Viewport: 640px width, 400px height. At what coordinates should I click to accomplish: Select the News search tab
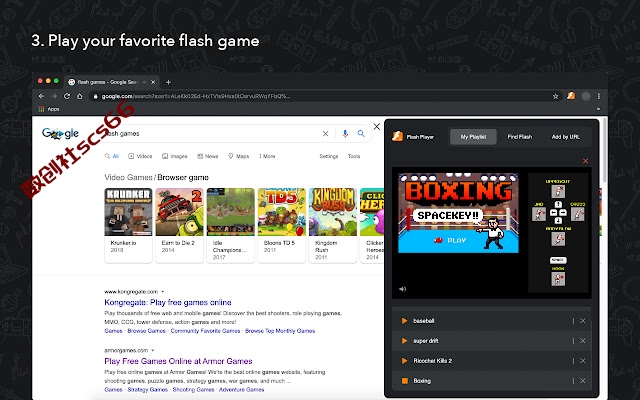pos(208,156)
